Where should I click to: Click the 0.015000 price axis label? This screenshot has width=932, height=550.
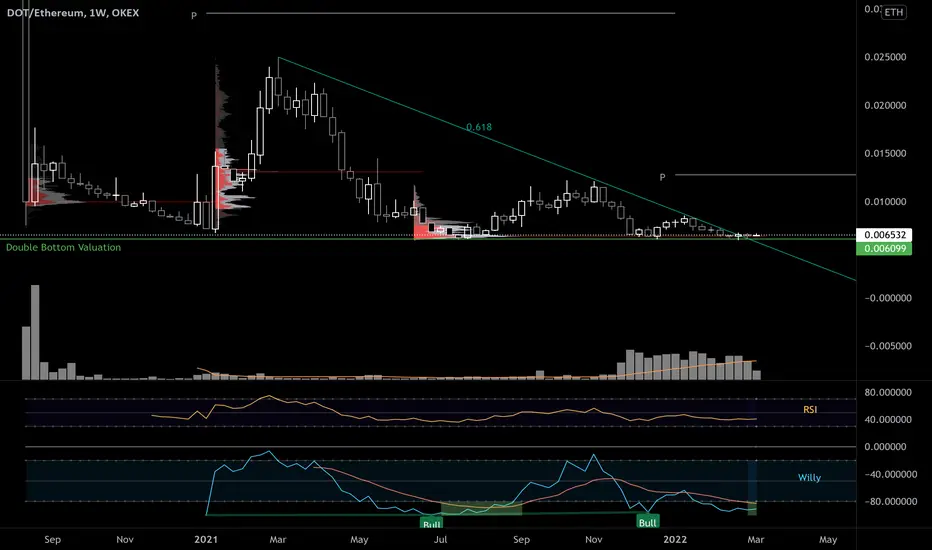point(885,153)
